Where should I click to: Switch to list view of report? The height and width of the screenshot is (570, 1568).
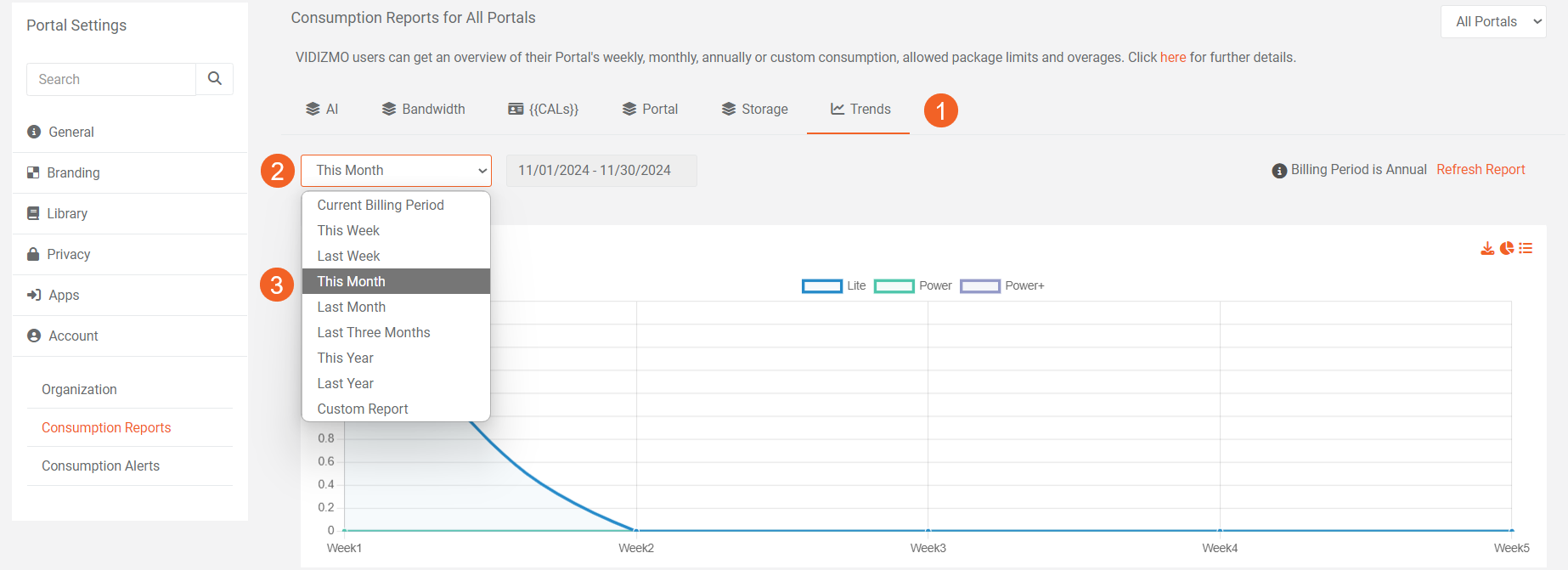(1526, 248)
